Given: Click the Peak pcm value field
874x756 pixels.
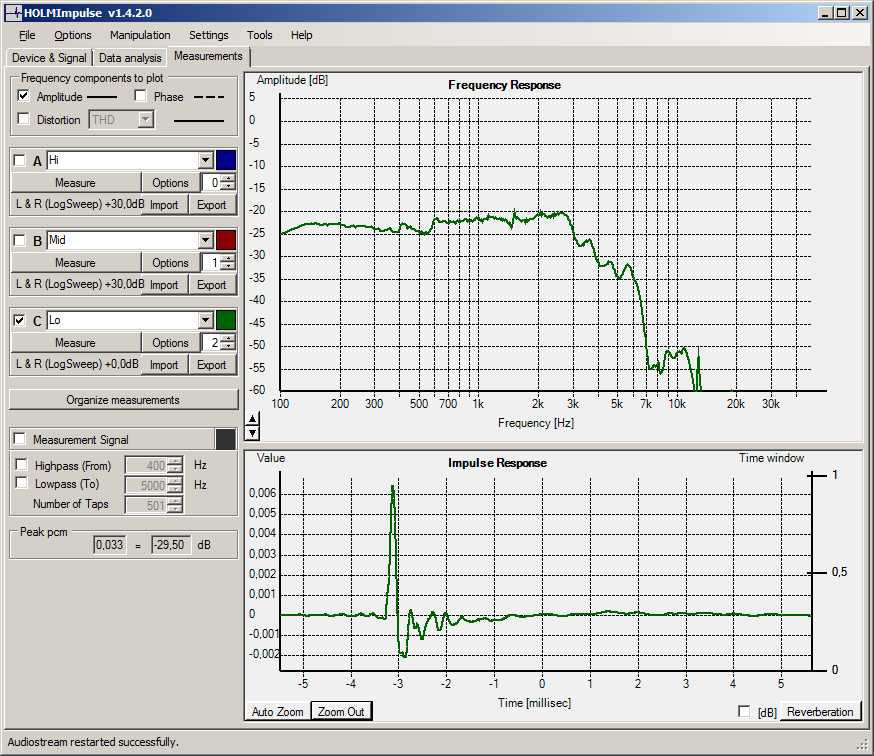Looking at the screenshot, I should pyautogui.click(x=109, y=545).
